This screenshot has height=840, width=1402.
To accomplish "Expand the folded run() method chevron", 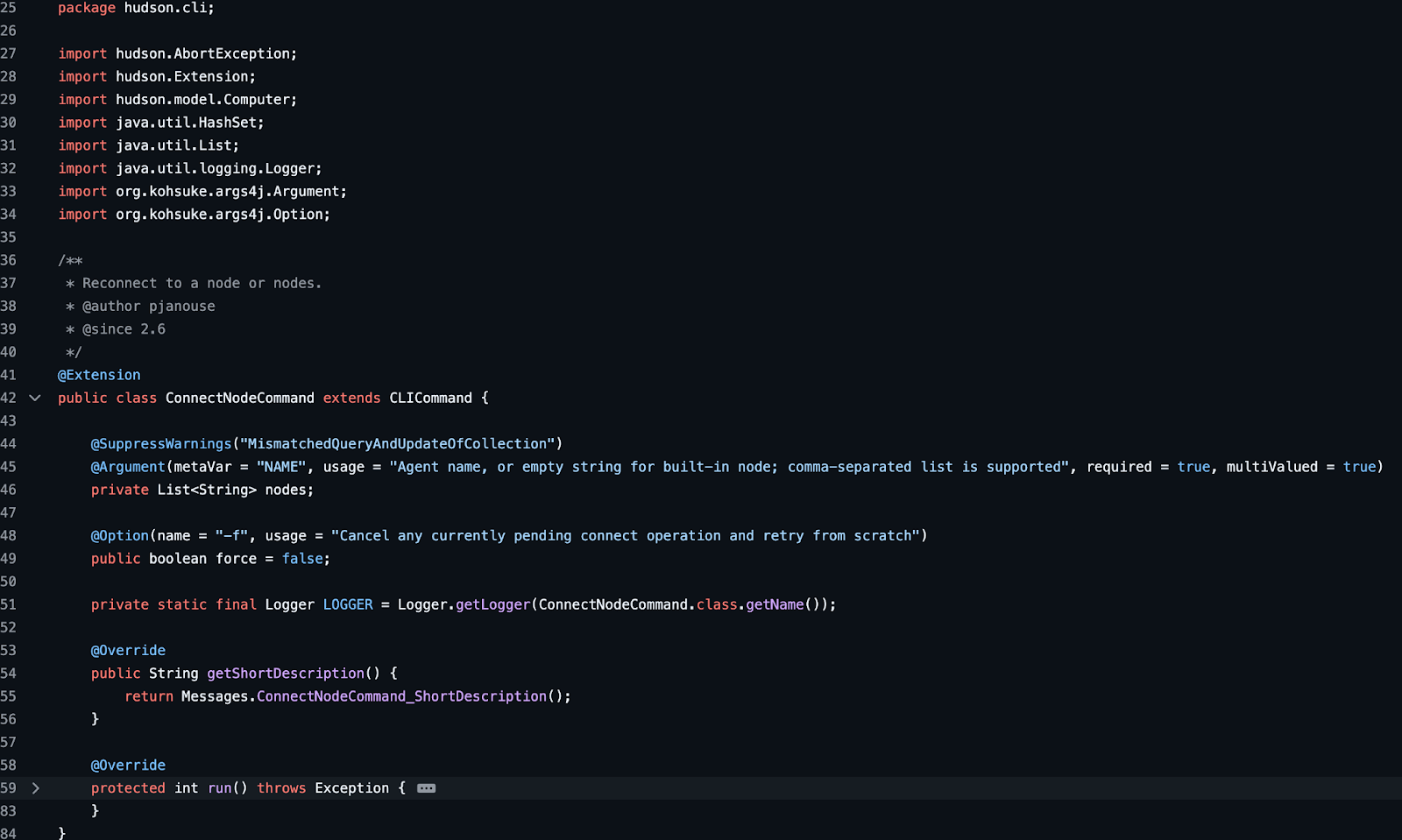I will 35,788.
